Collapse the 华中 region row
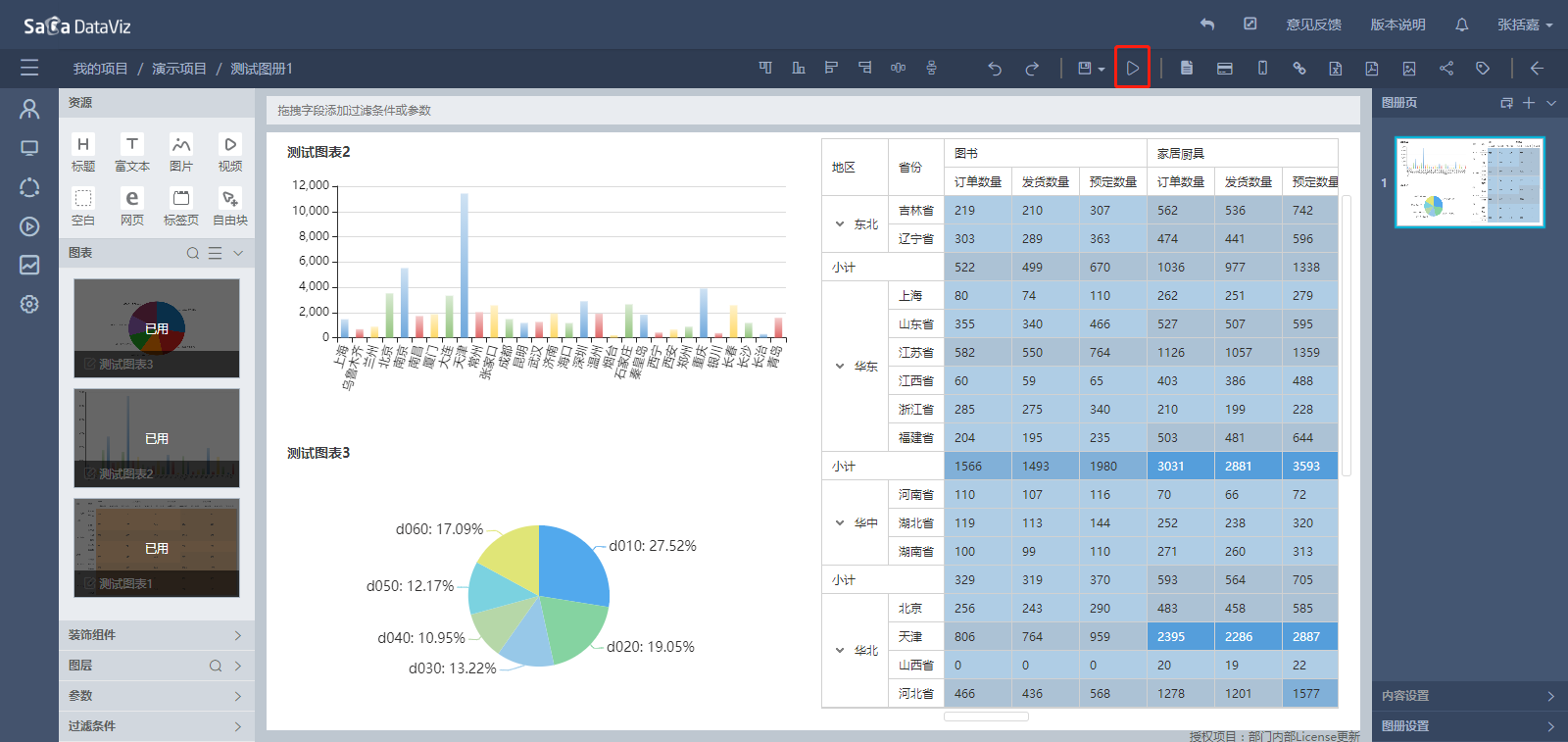The width and height of the screenshot is (1568, 742). [x=840, y=523]
